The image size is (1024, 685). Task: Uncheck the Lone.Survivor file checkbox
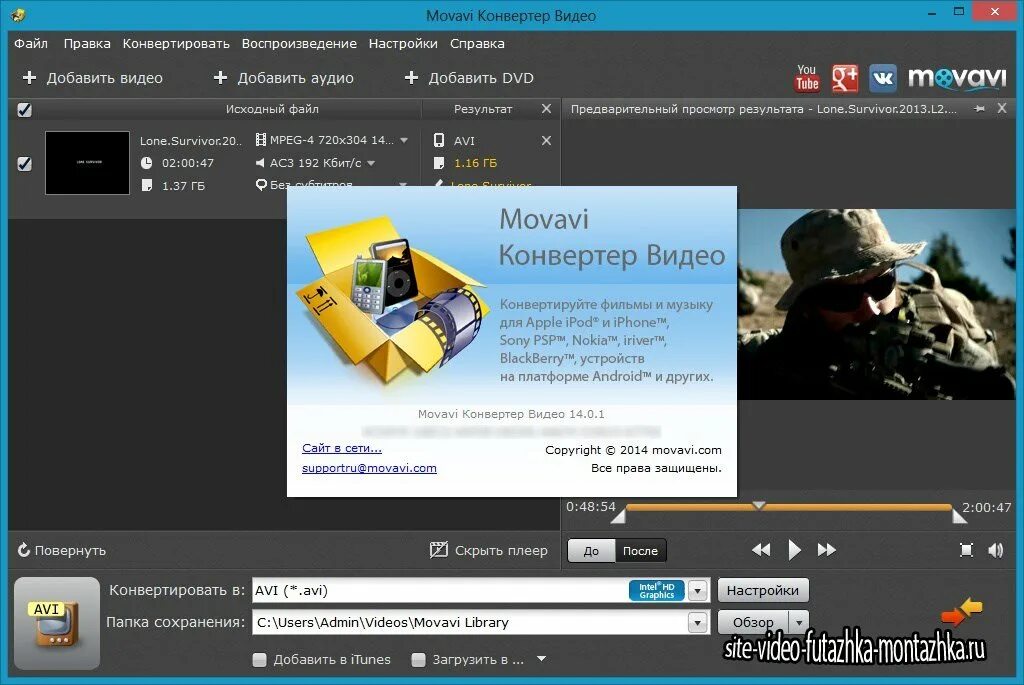point(24,163)
